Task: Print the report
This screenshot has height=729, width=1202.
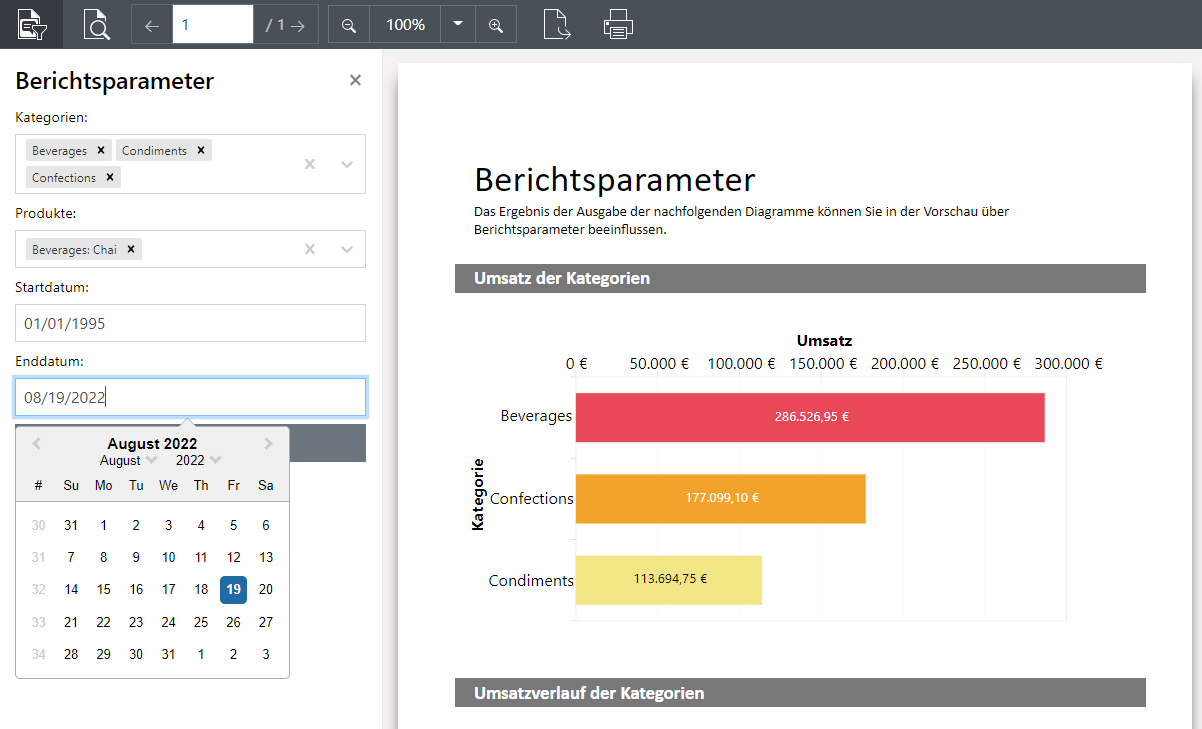Action: tap(618, 24)
